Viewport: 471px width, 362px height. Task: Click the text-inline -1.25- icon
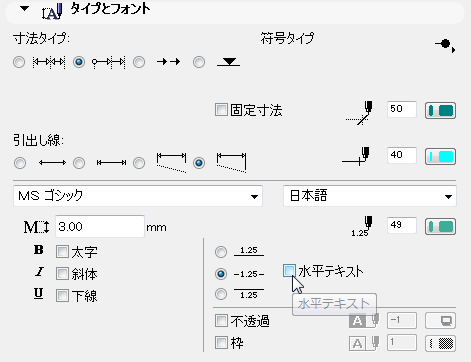tap(249, 274)
